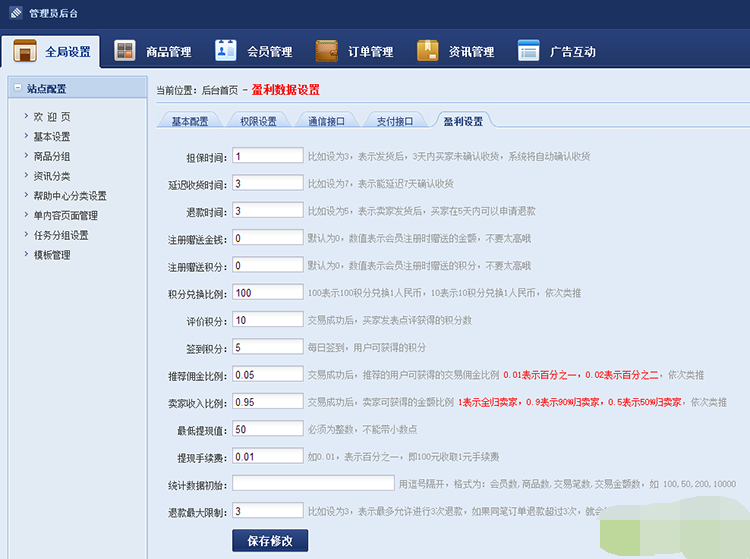
Task: Focus the 最低提现值 input field
Action: tap(268, 428)
